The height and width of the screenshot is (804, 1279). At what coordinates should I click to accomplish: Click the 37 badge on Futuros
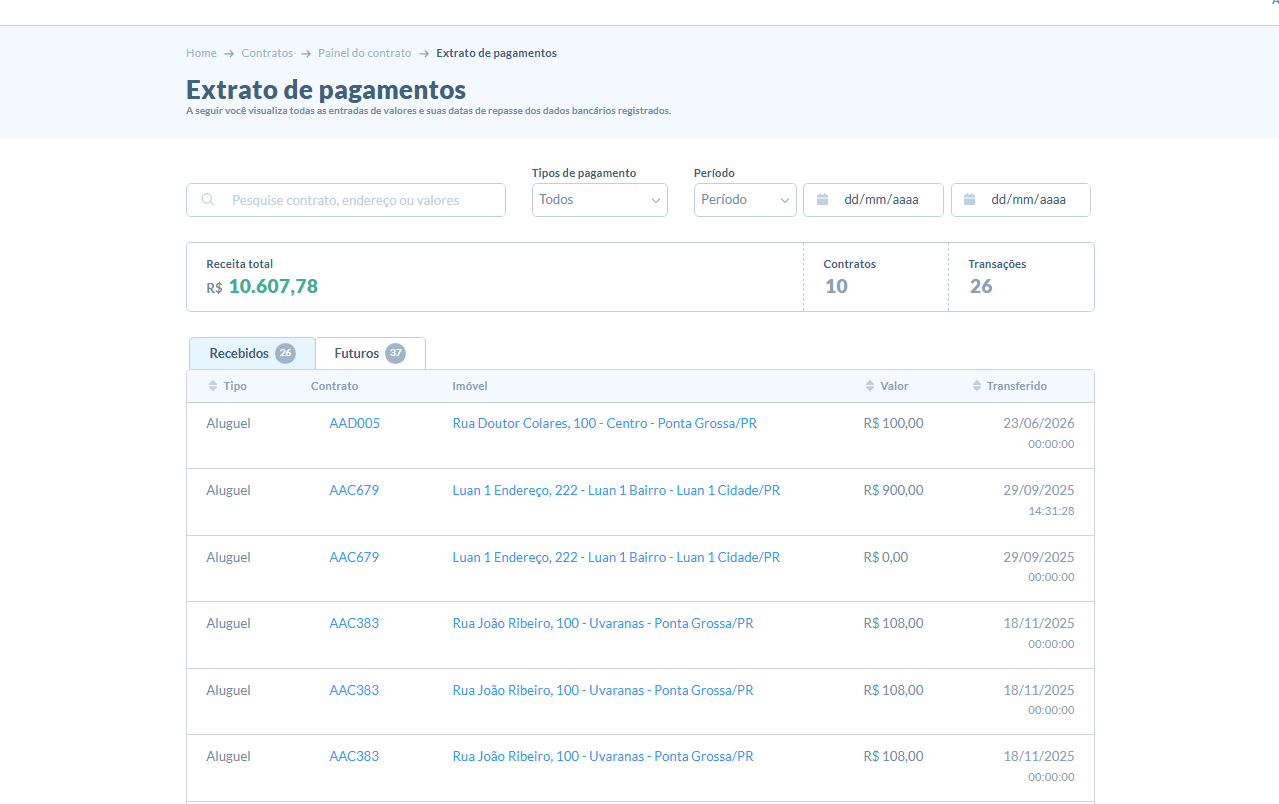(396, 353)
